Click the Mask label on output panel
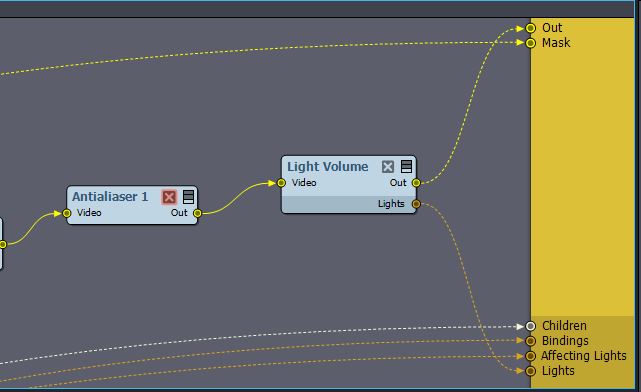Image resolution: width=641 pixels, height=392 pixels. (556, 43)
